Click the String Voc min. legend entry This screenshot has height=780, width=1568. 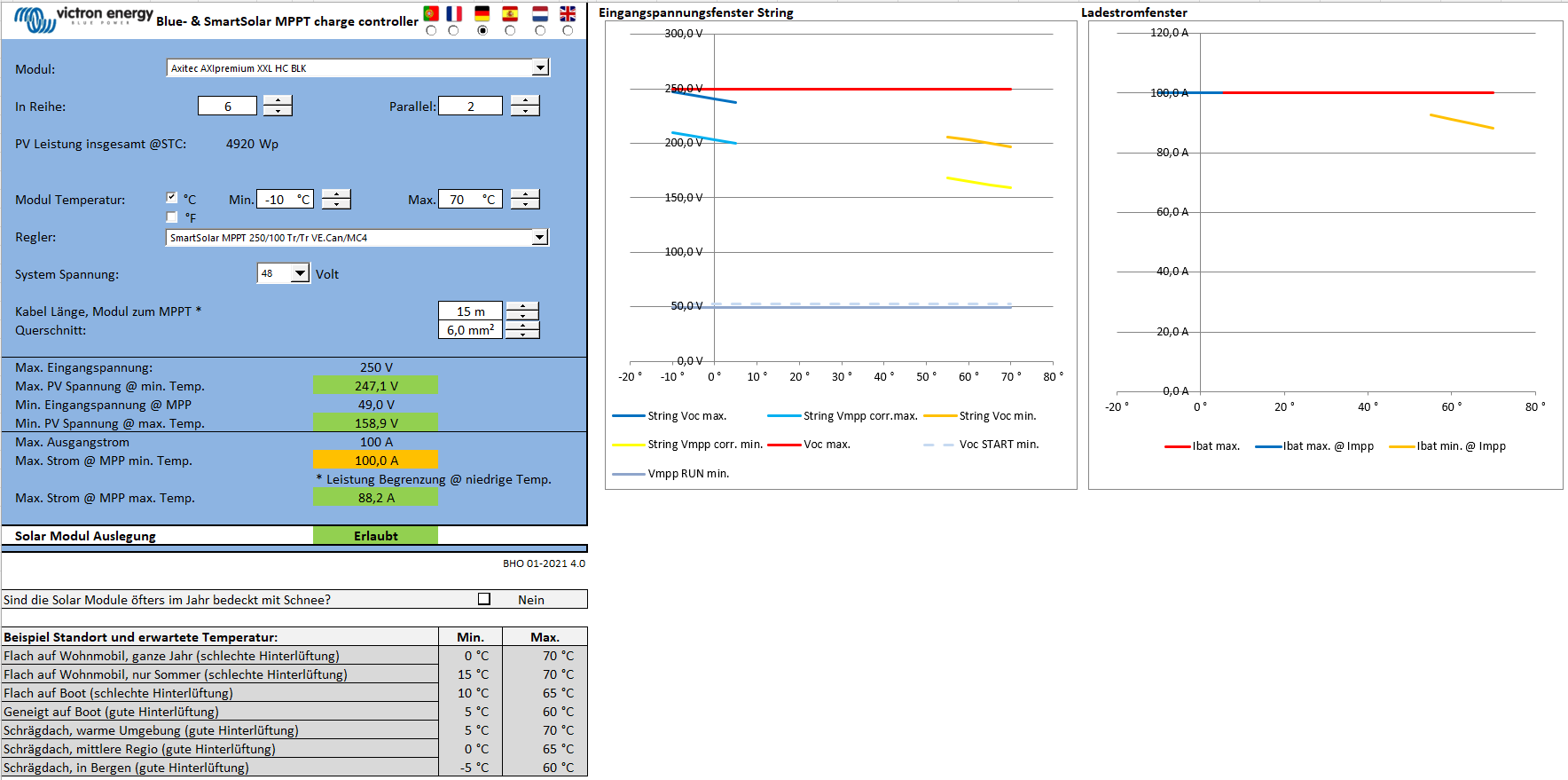click(x=980, y=415)
